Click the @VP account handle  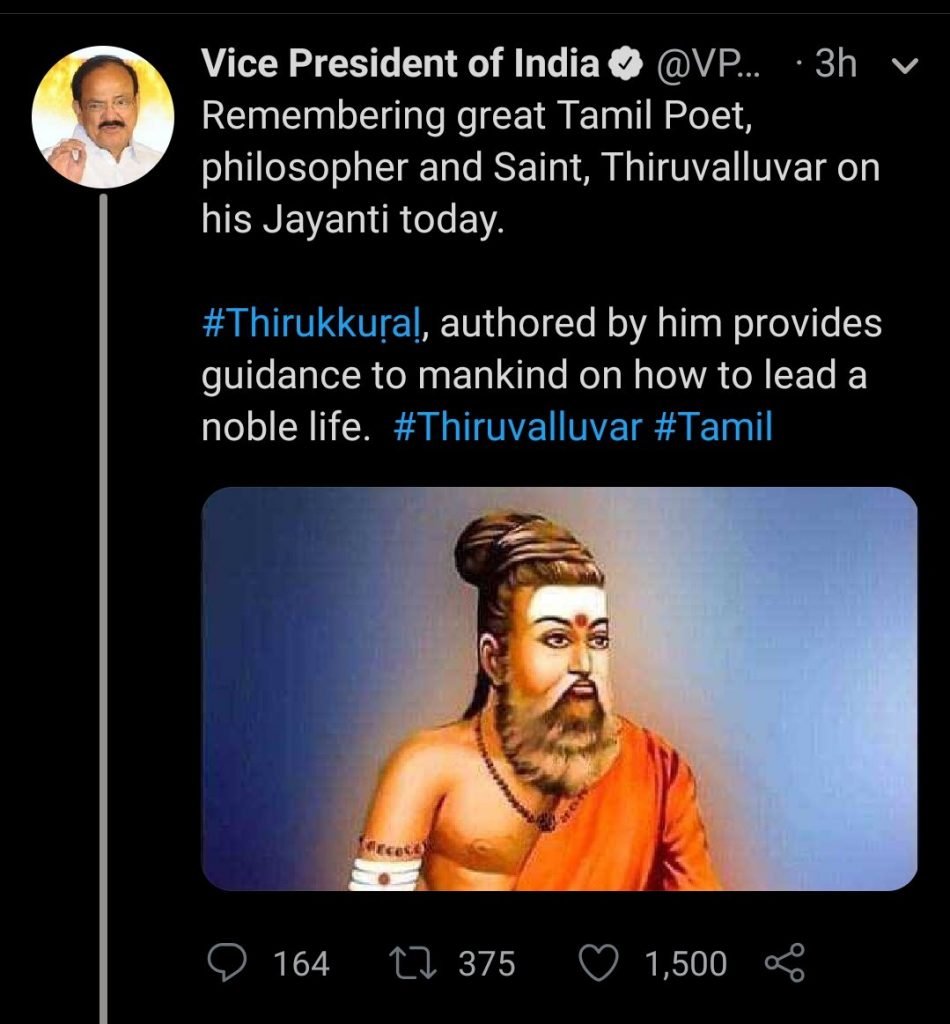(x=707, y=66)
